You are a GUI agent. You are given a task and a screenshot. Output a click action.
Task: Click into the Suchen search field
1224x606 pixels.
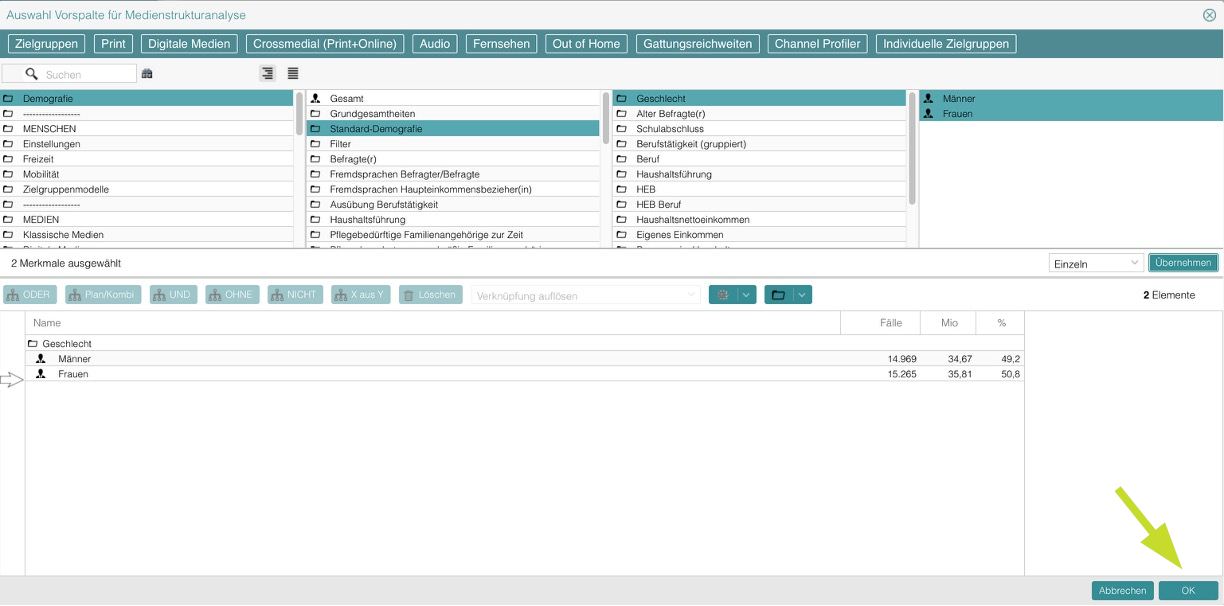click(x=88, y=74)
